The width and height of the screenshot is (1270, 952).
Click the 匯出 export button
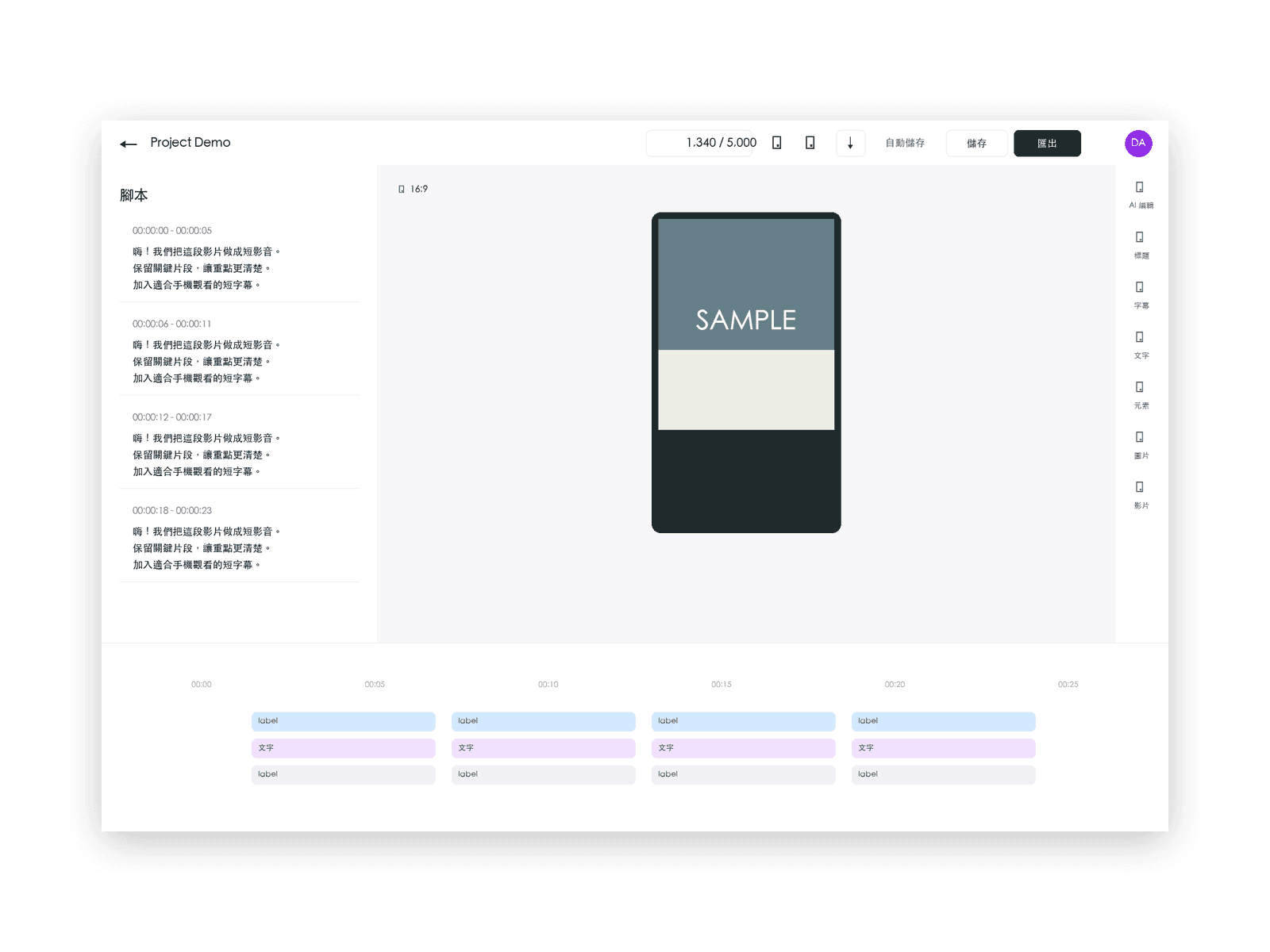click(x=1047, y=144)
